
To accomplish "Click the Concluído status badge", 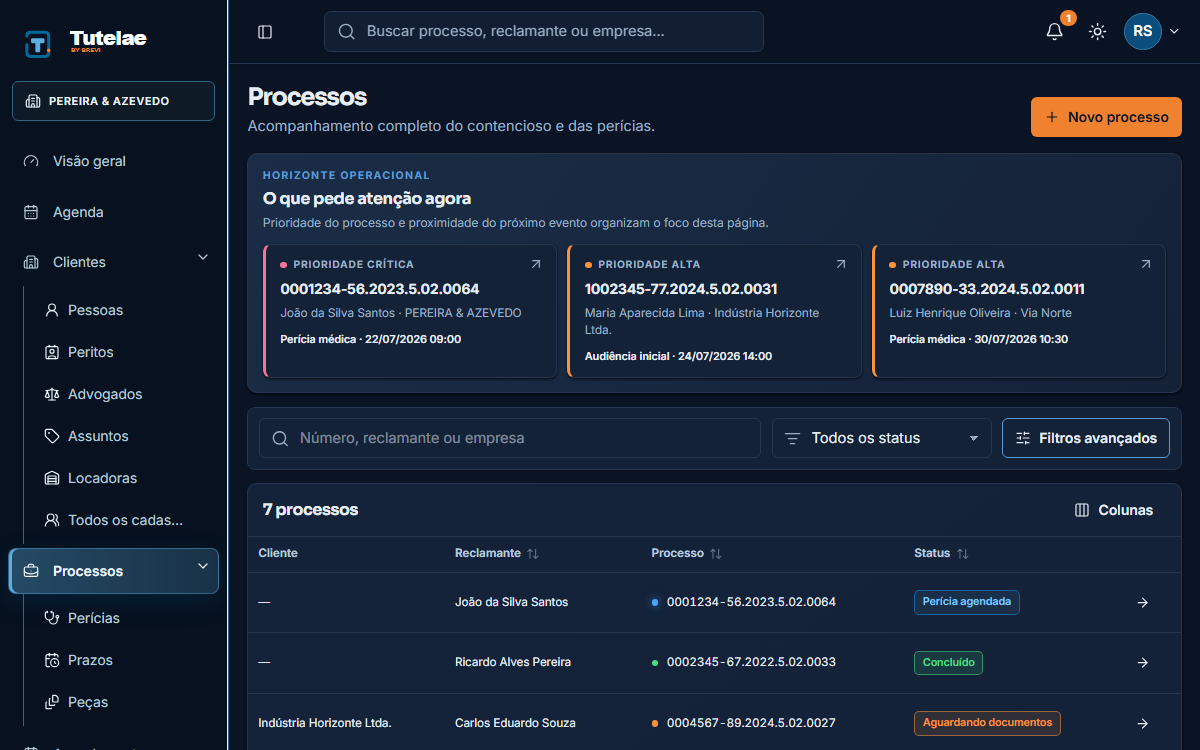I will click(x=948, y=662).
